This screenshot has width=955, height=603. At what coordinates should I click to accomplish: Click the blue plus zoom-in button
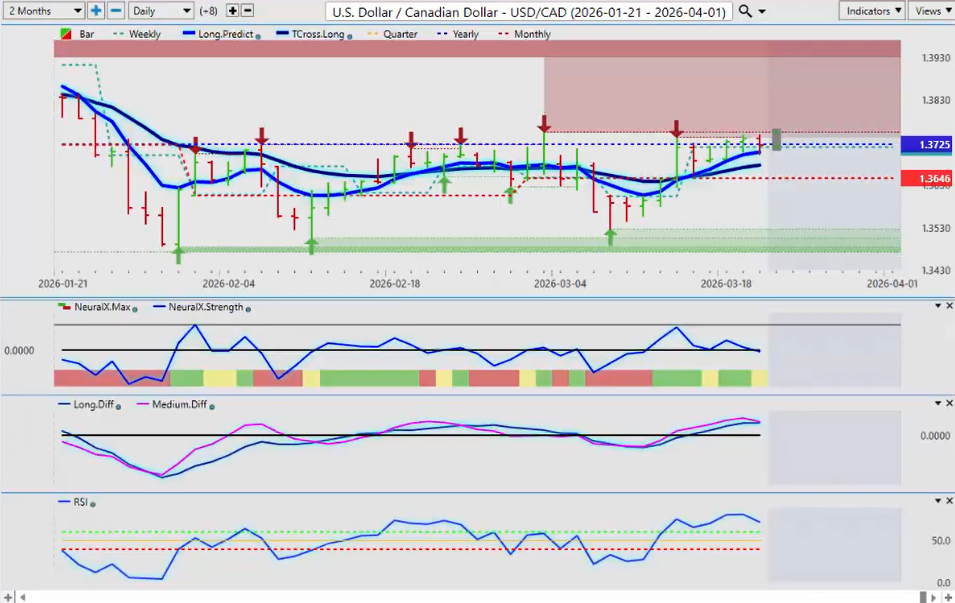coord(96,11)
